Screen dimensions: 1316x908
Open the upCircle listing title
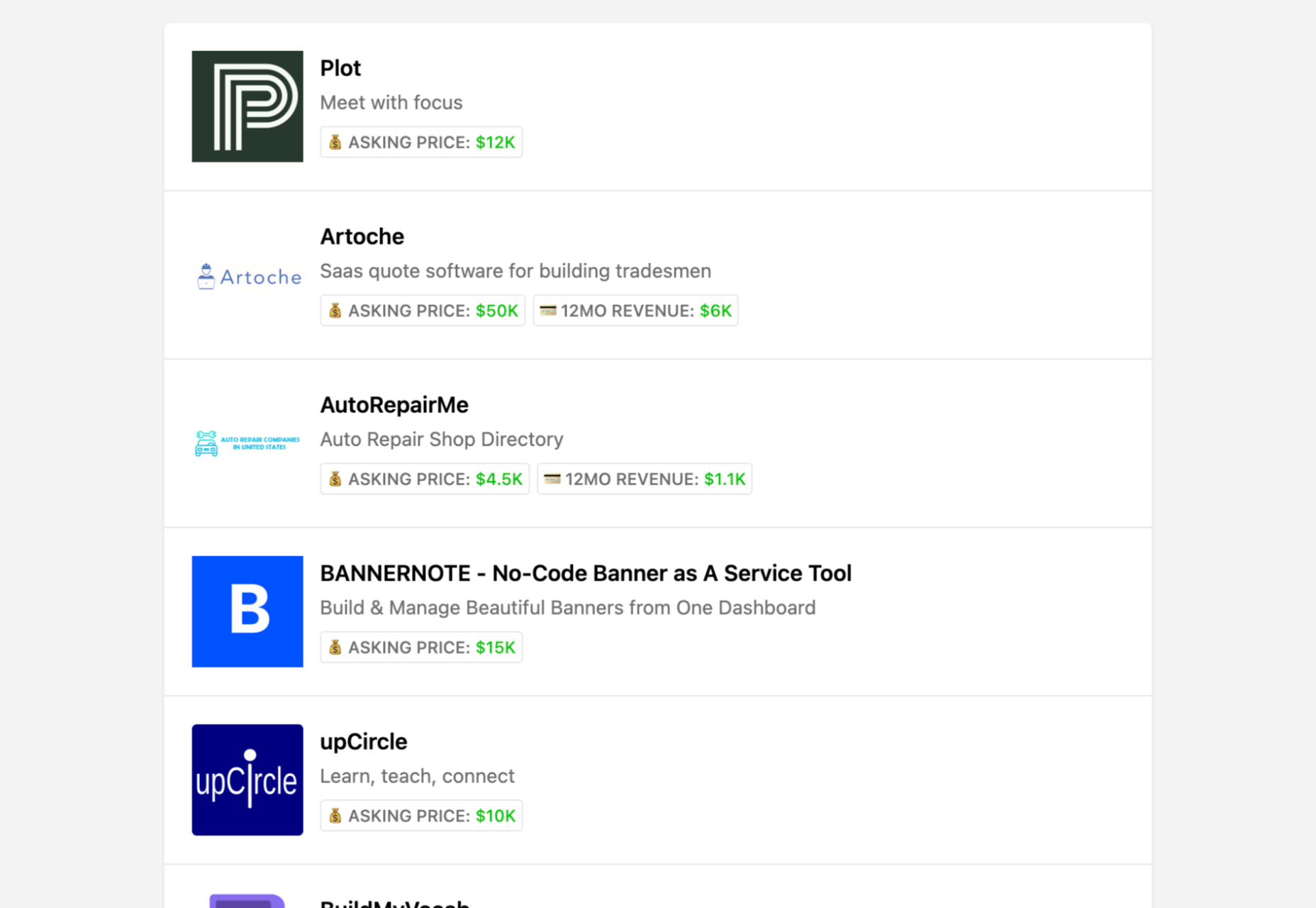pos(363,741)
